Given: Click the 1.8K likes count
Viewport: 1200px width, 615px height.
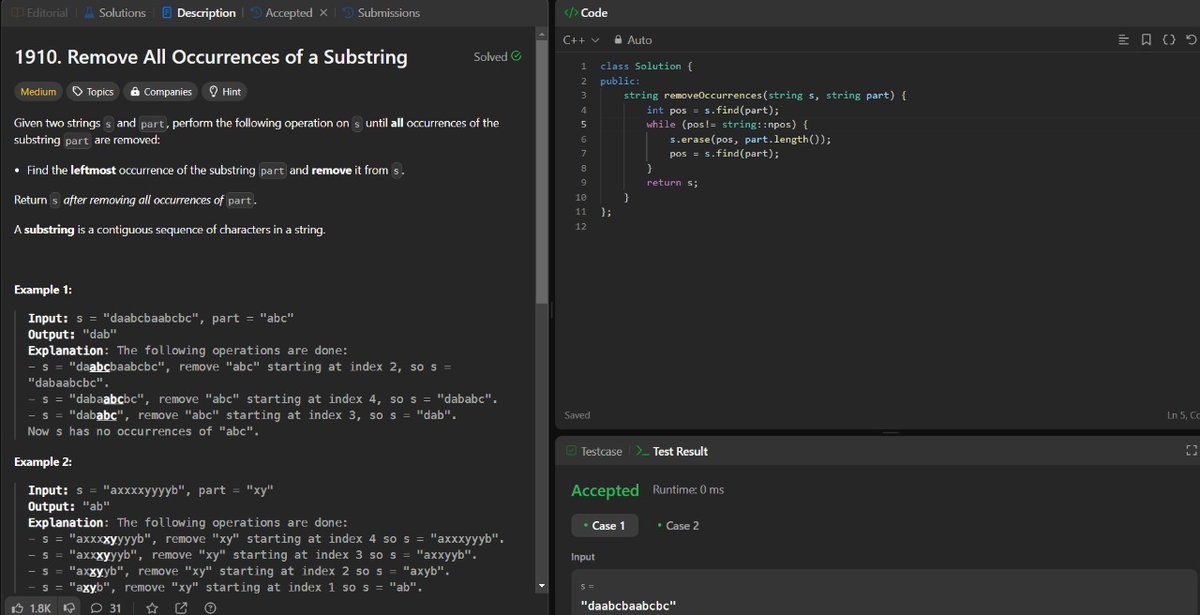Looking at the screenshot, I should [x=41, y=608].
